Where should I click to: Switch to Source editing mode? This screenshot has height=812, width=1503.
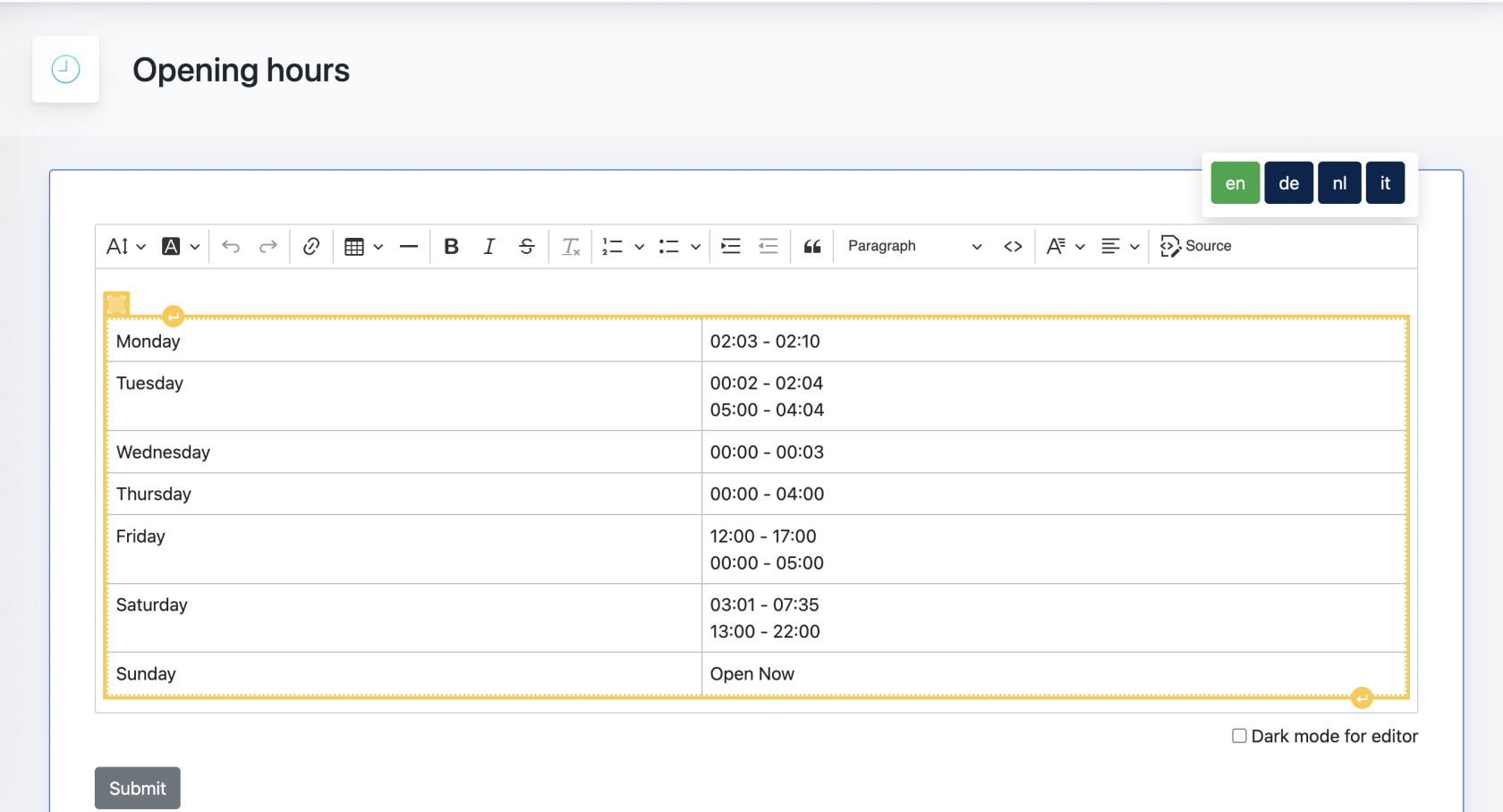pyautogui.click(x=1196, y=246)
